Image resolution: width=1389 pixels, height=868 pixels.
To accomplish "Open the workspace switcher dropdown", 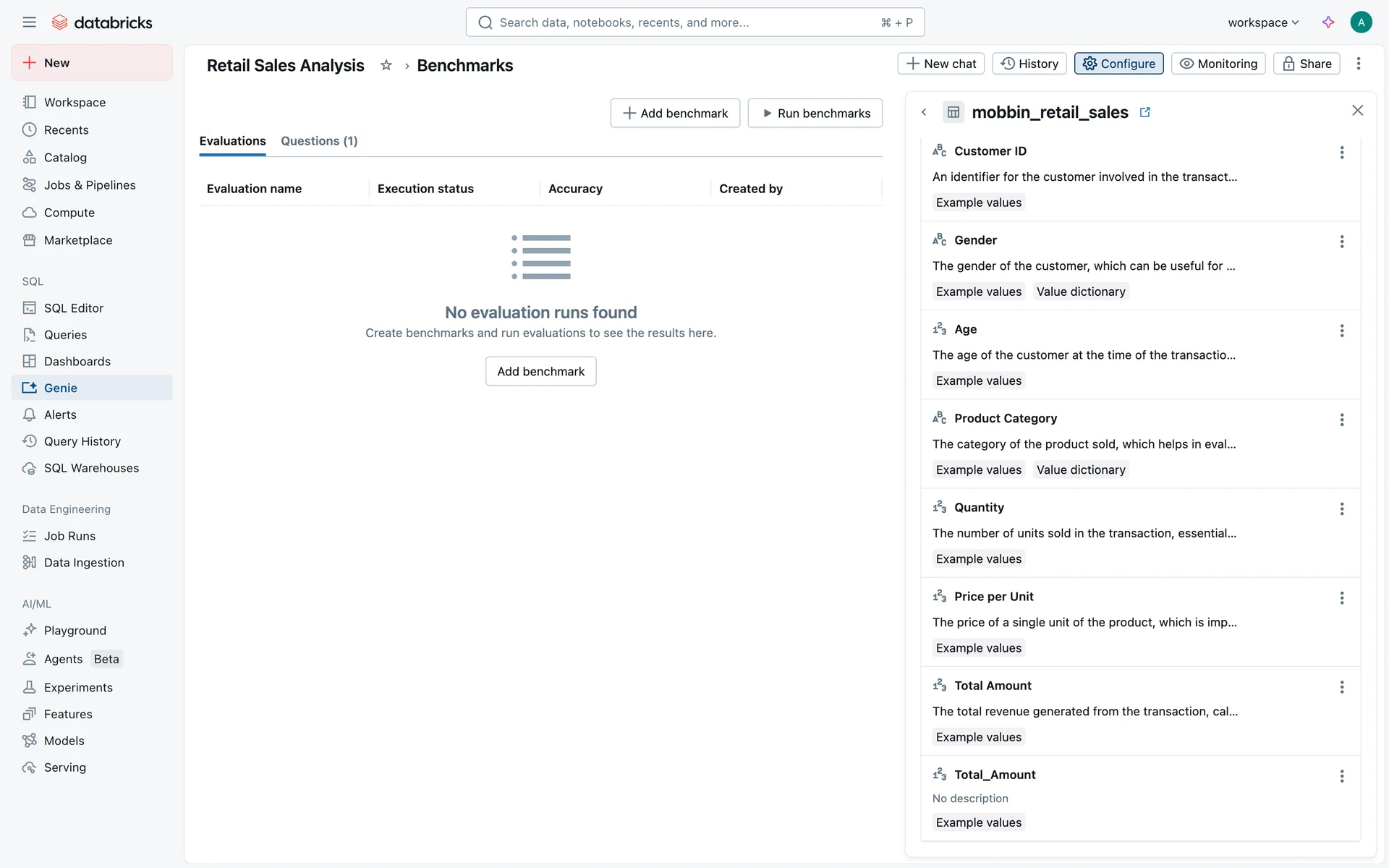I will point(1263,22).
